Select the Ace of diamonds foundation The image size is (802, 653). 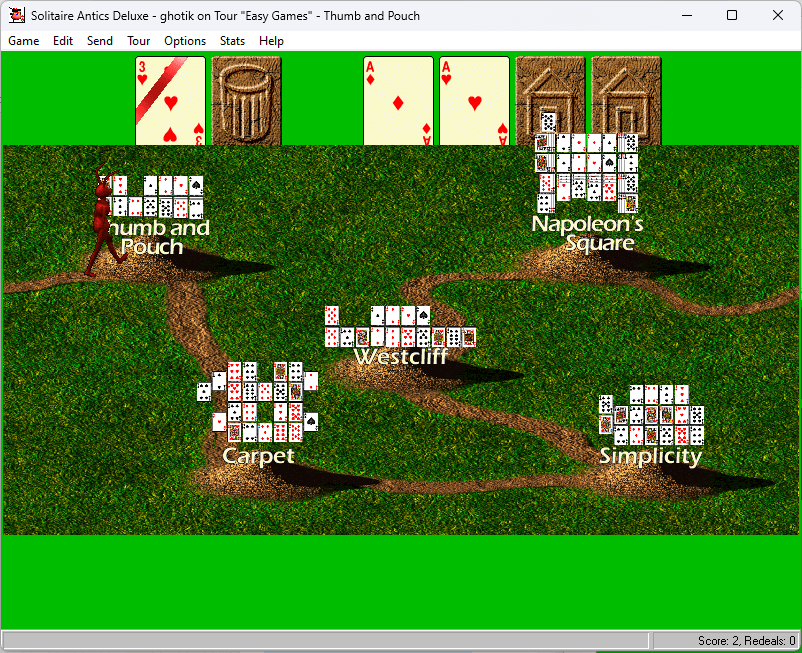click(x=398, y=101)
